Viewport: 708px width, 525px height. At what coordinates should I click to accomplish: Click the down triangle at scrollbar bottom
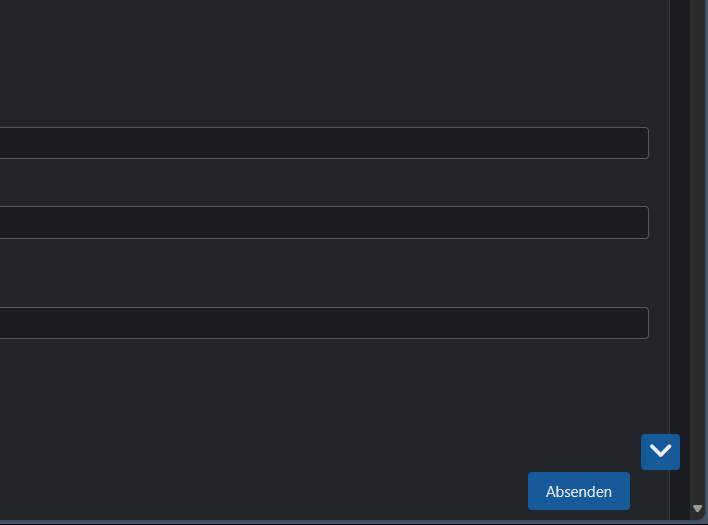(x=698, y=509)
